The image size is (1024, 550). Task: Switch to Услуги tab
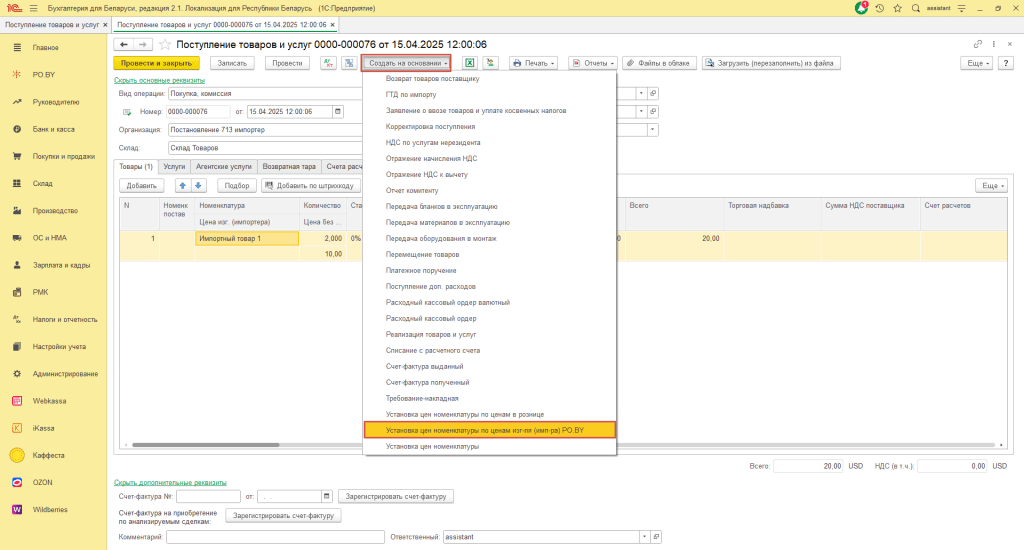tap(174, 167)
